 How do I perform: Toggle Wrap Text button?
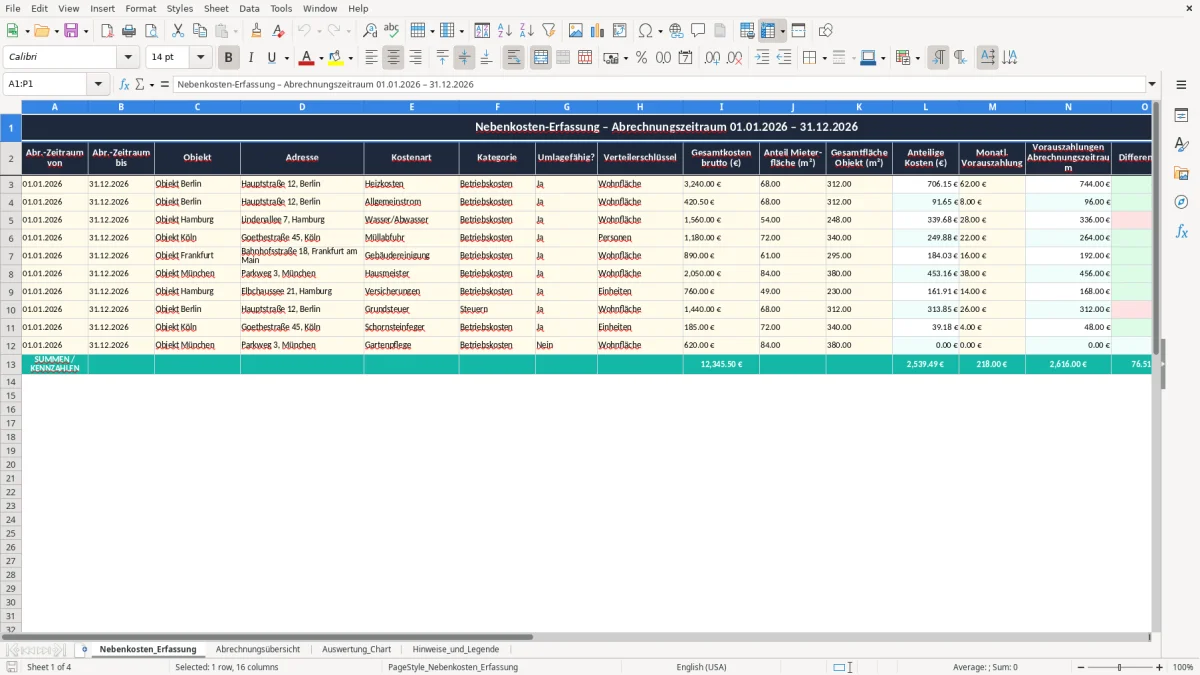(x=514, y=58)
